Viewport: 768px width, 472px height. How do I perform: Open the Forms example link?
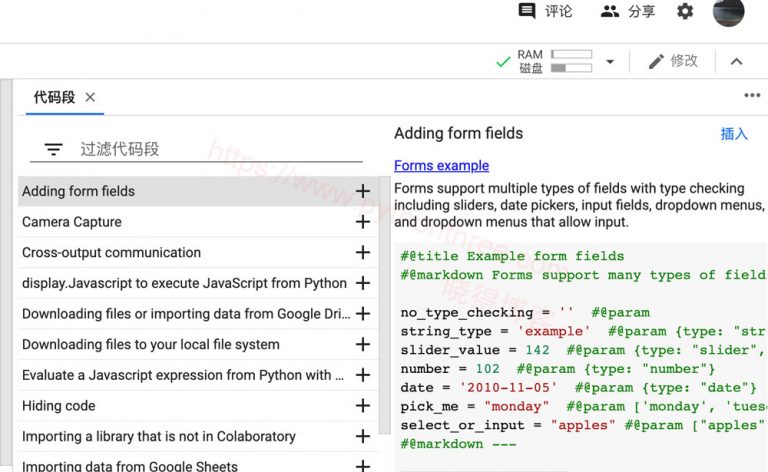(x=441, y=166)
